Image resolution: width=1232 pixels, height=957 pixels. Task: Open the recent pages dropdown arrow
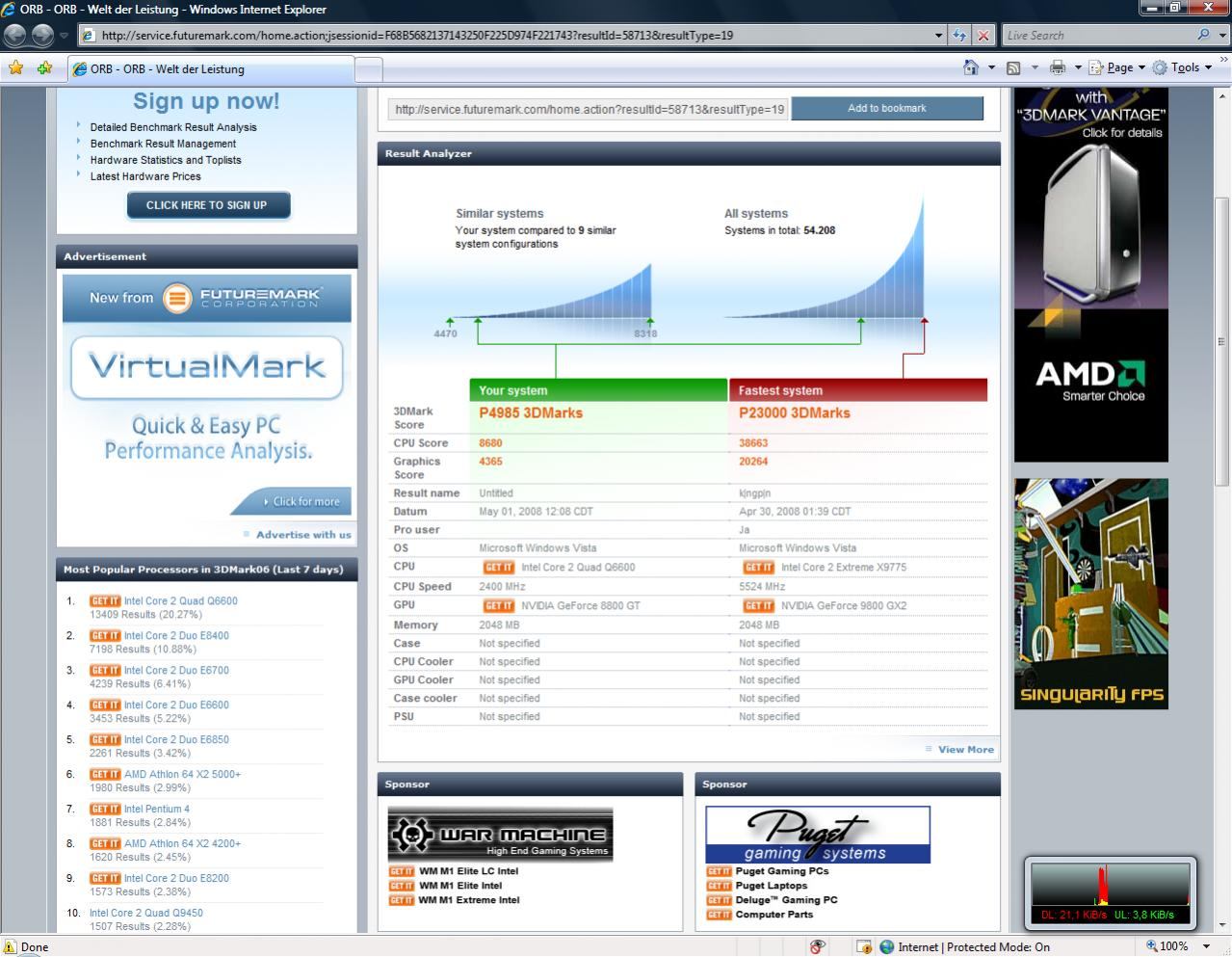(65, 36)
